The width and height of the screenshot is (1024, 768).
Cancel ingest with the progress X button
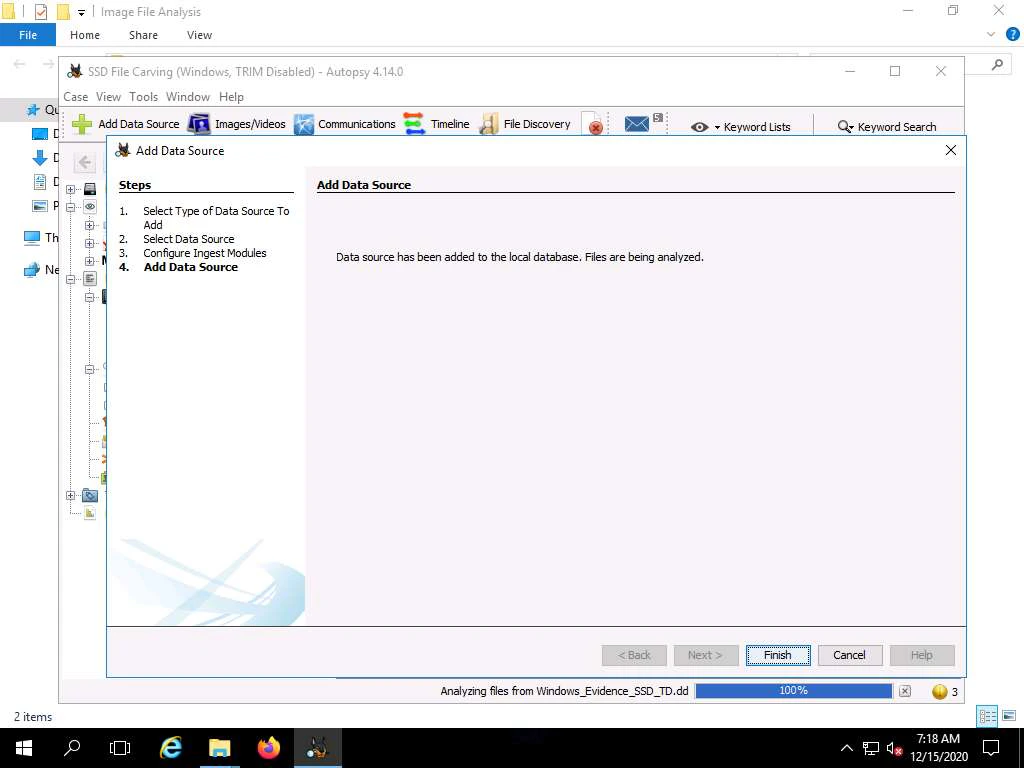904,691
